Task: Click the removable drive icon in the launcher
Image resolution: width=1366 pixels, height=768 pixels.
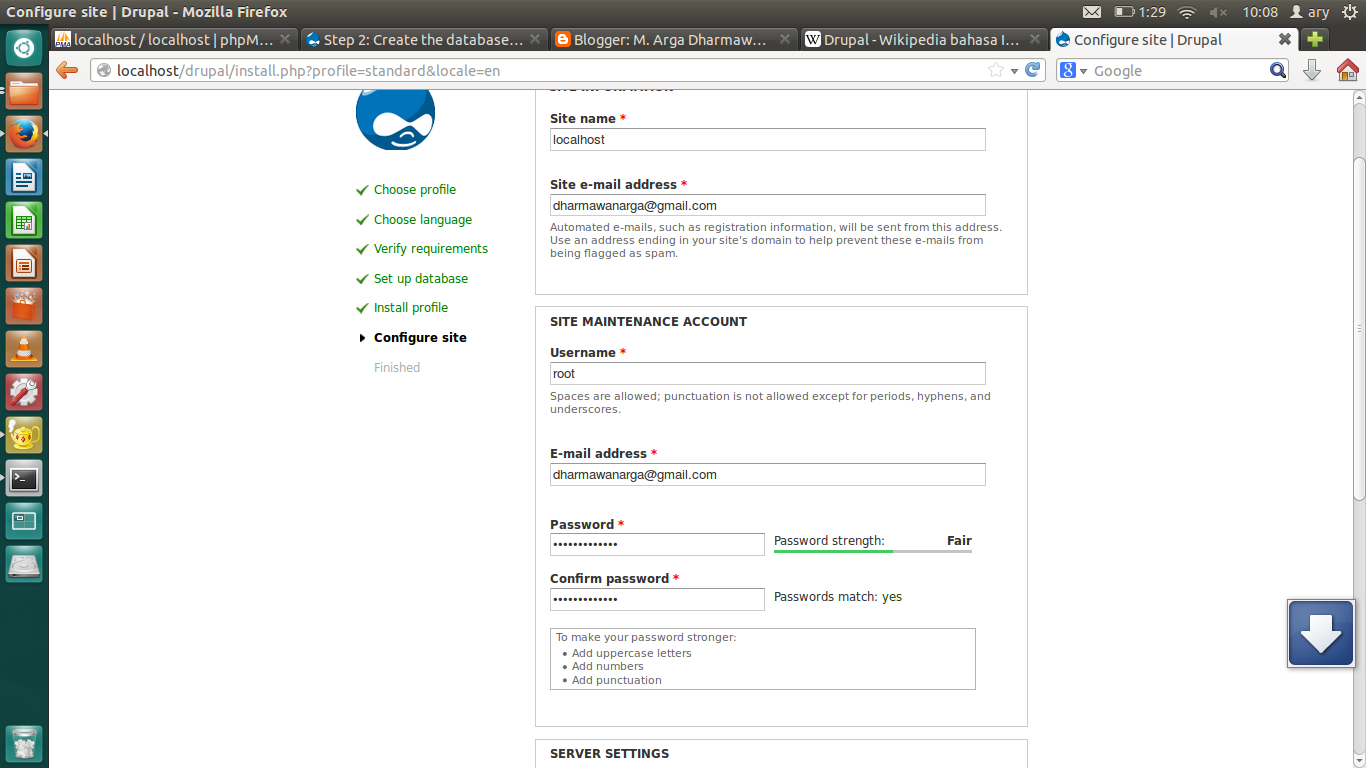Action: click(x=24, y=564)
